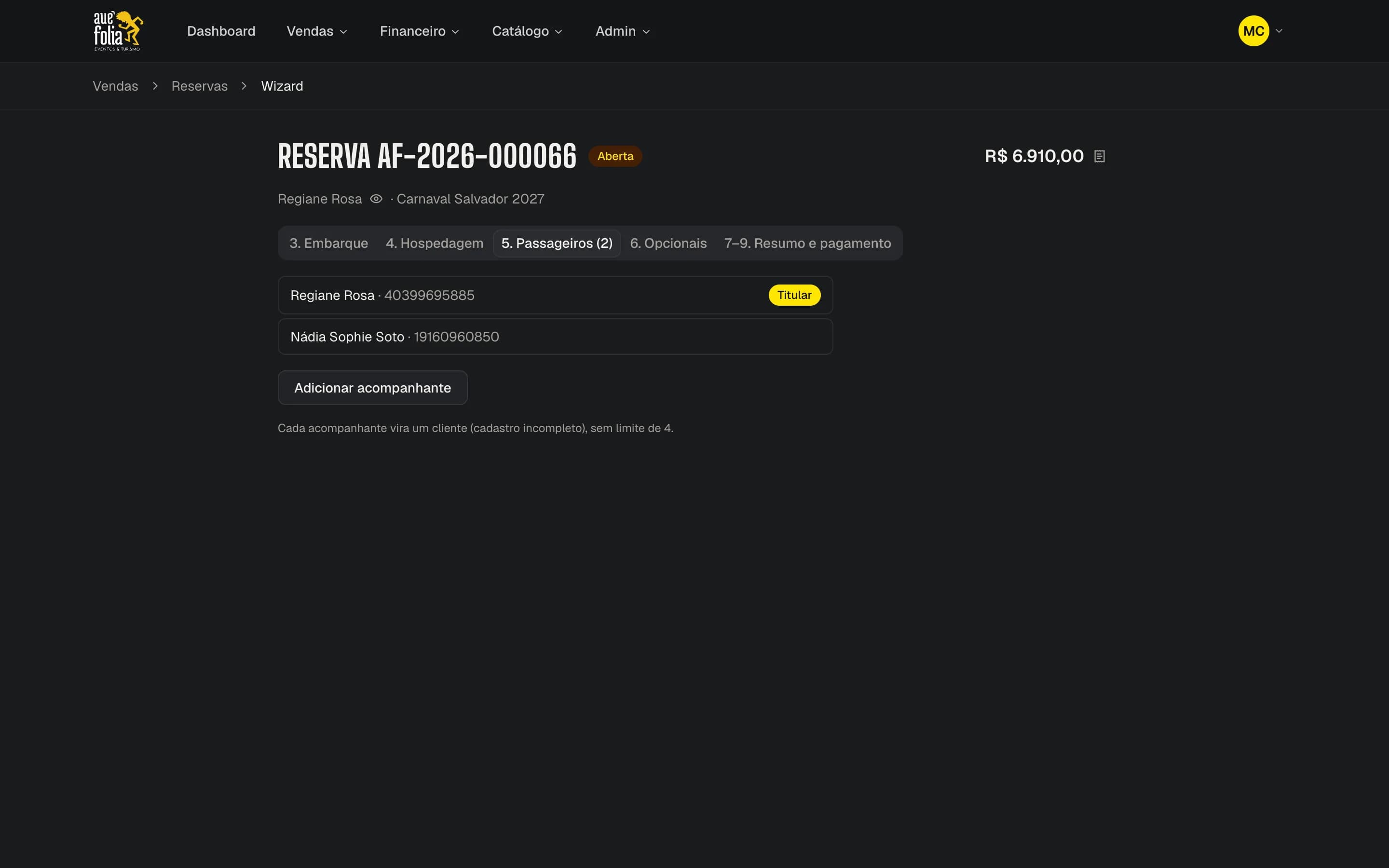Expand the Catálogo dropdown menu
1389x868 pixels.
(527, 31)
